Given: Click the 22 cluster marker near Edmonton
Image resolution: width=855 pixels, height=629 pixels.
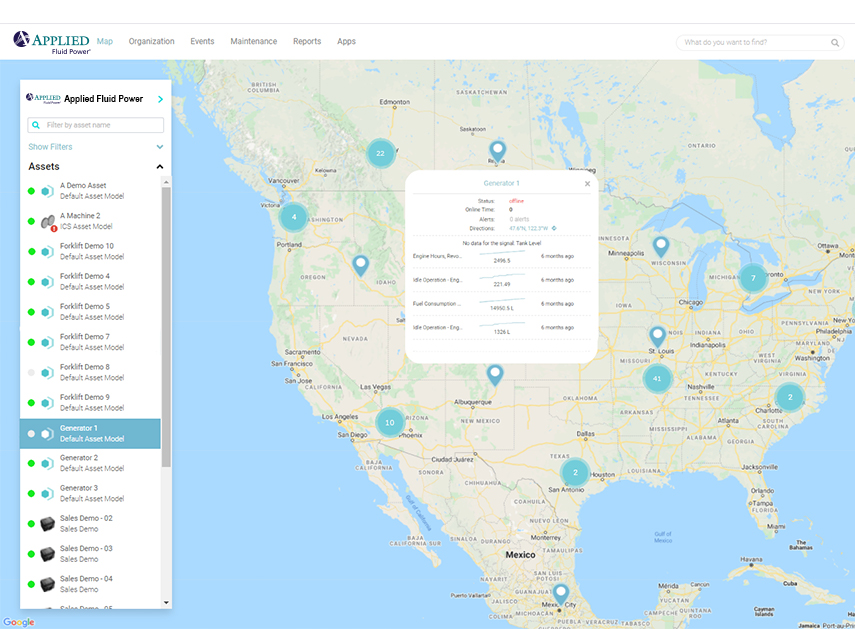Looking at the screenshot, I should coord(381,153).
